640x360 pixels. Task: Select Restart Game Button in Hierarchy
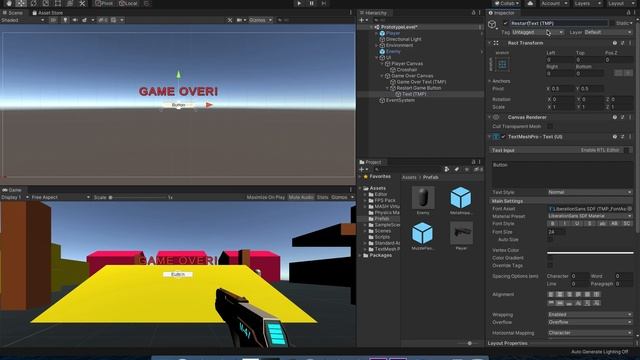[x=418, y=88]
